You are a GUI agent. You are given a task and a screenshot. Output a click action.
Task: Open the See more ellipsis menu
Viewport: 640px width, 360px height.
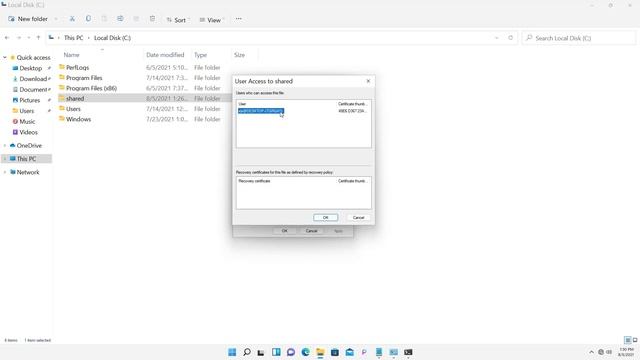pos(238,19)
